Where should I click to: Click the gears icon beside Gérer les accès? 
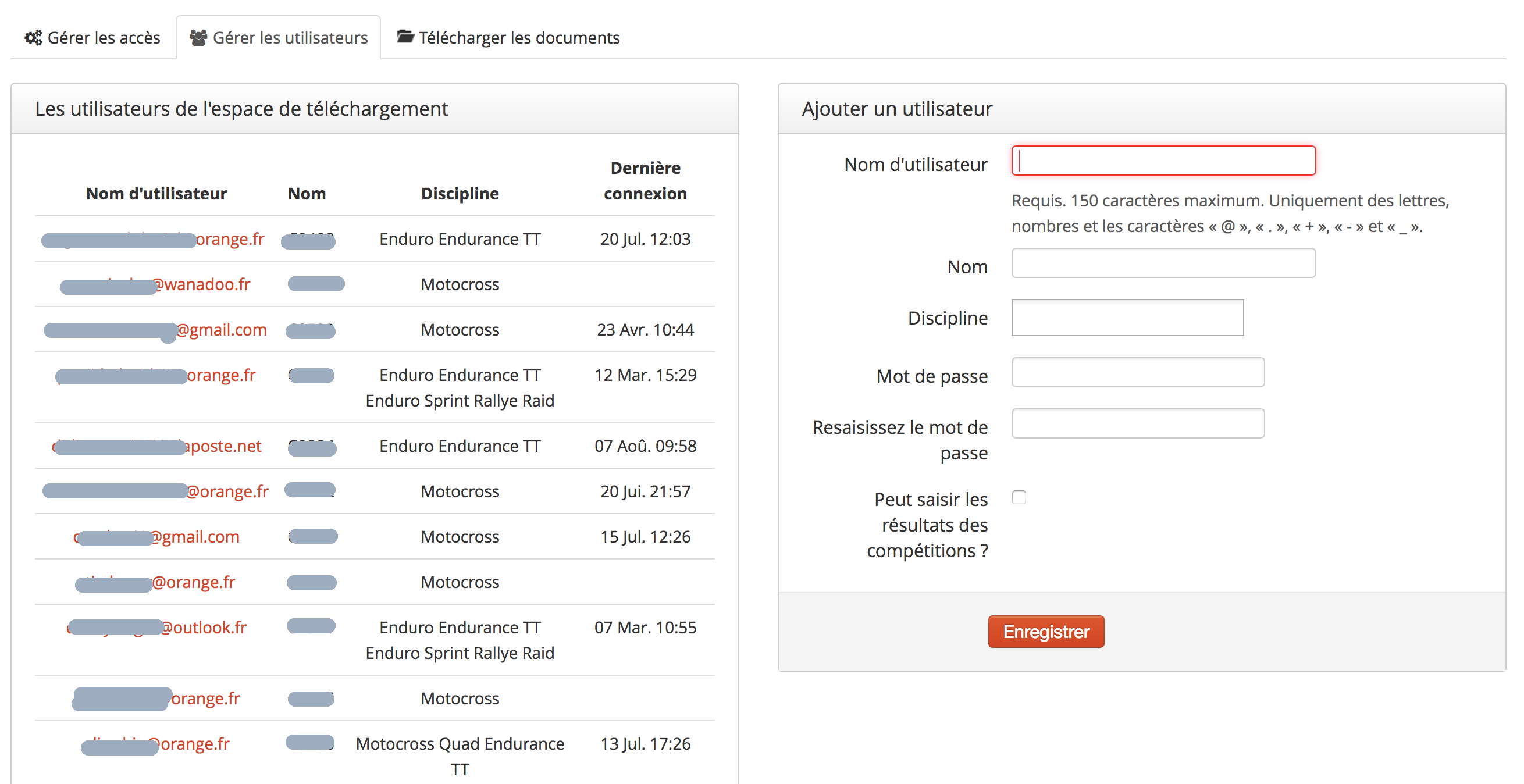tap(33, 38)
